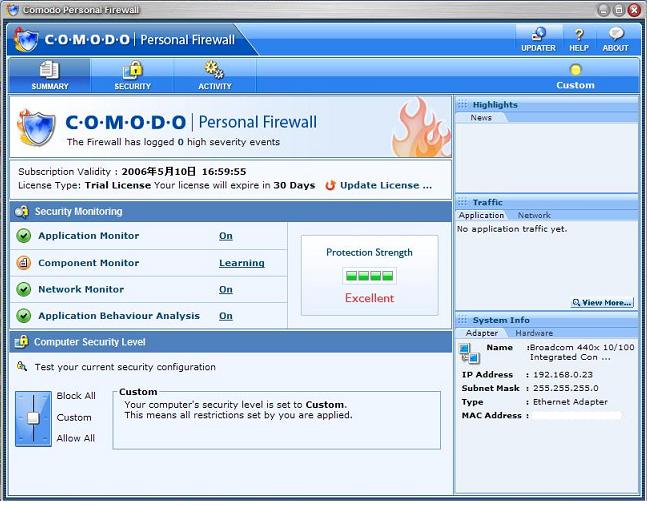Select the Adapter tab in System Info
Screen dimensions: 650x505
[483, 334]
